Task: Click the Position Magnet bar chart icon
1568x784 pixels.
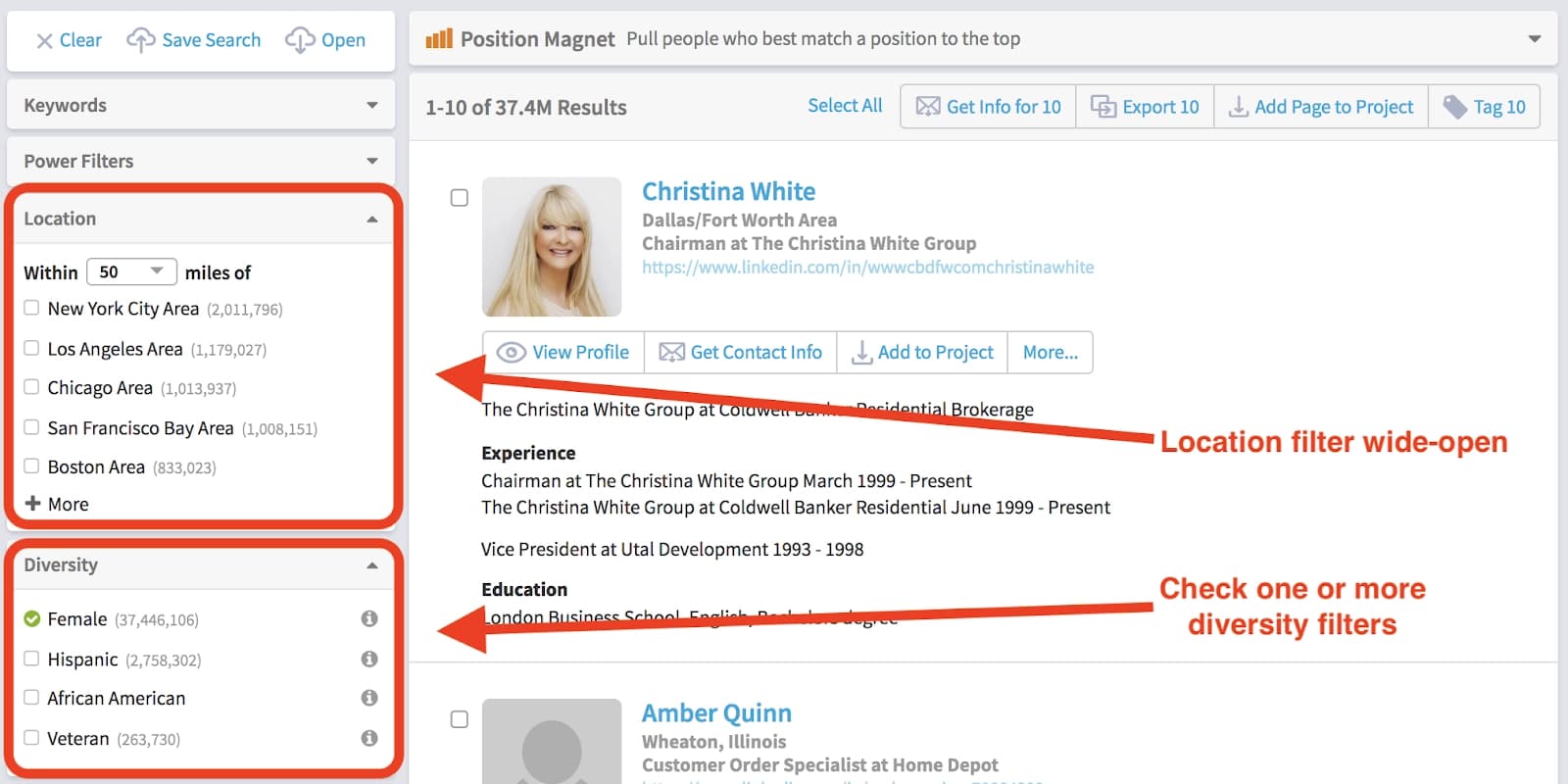Action: pos(439,39)
